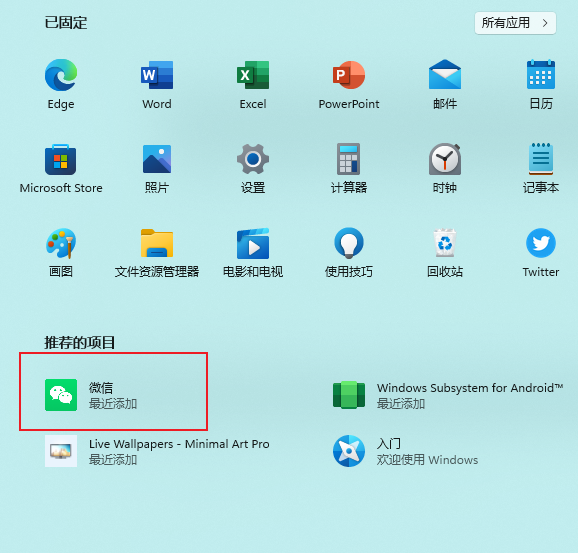Open the 邮件 mail app
The height and width of the screenshot is (553, 578).
(x=445, y=74)
